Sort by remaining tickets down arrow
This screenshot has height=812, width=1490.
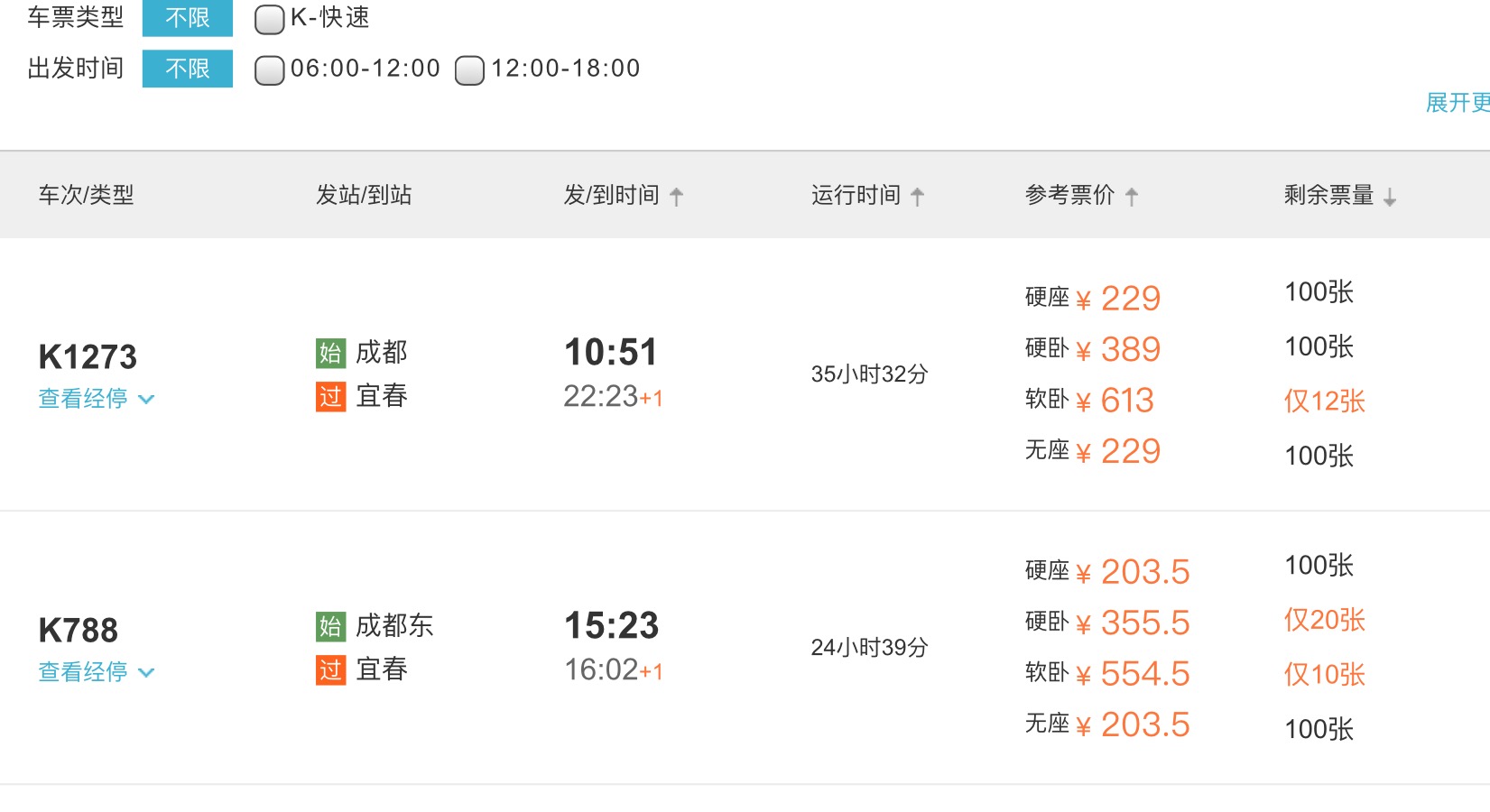(x=1390, y=196)
